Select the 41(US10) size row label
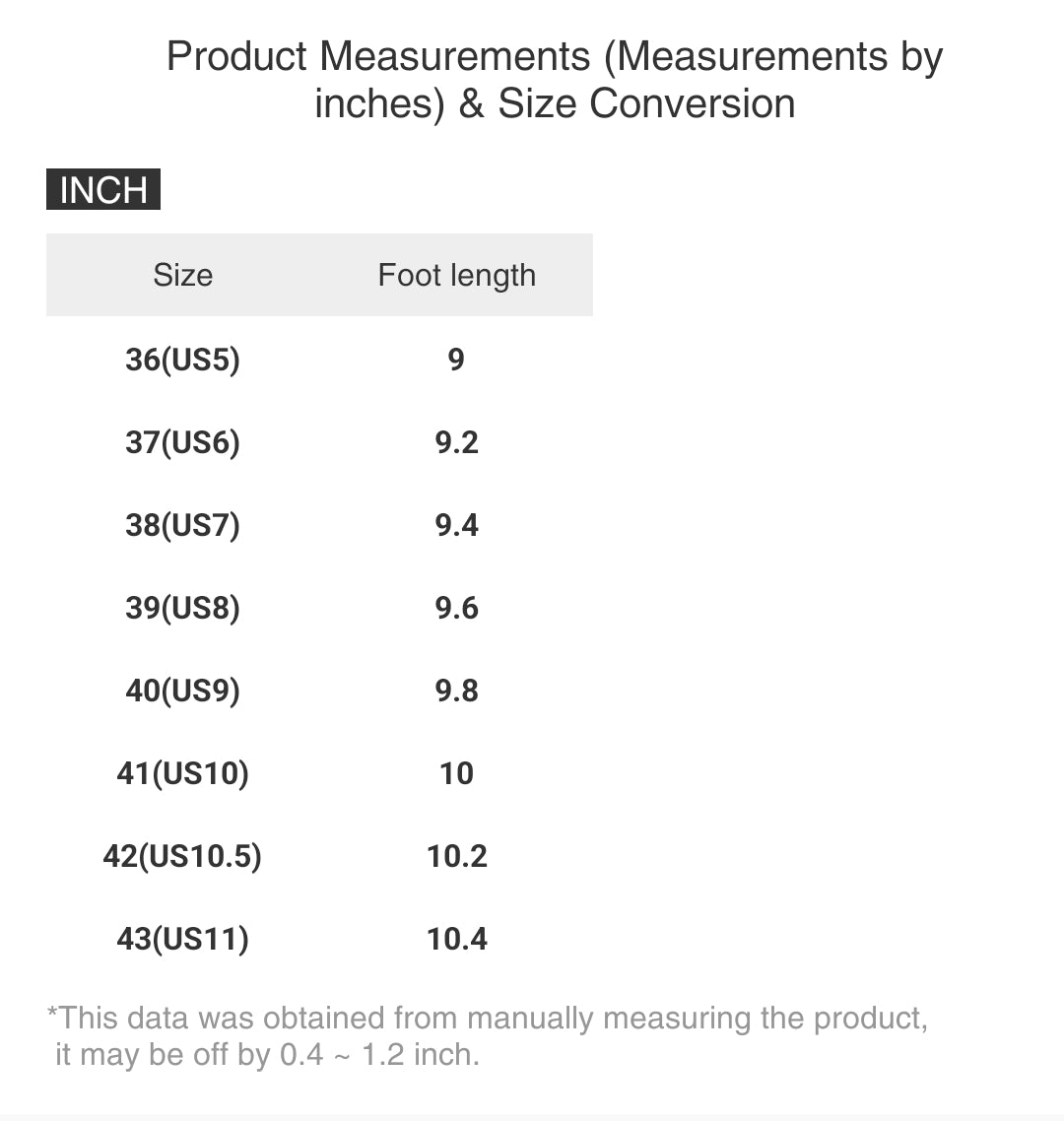The image size is (1064, 1121). [x=182, y=773]
